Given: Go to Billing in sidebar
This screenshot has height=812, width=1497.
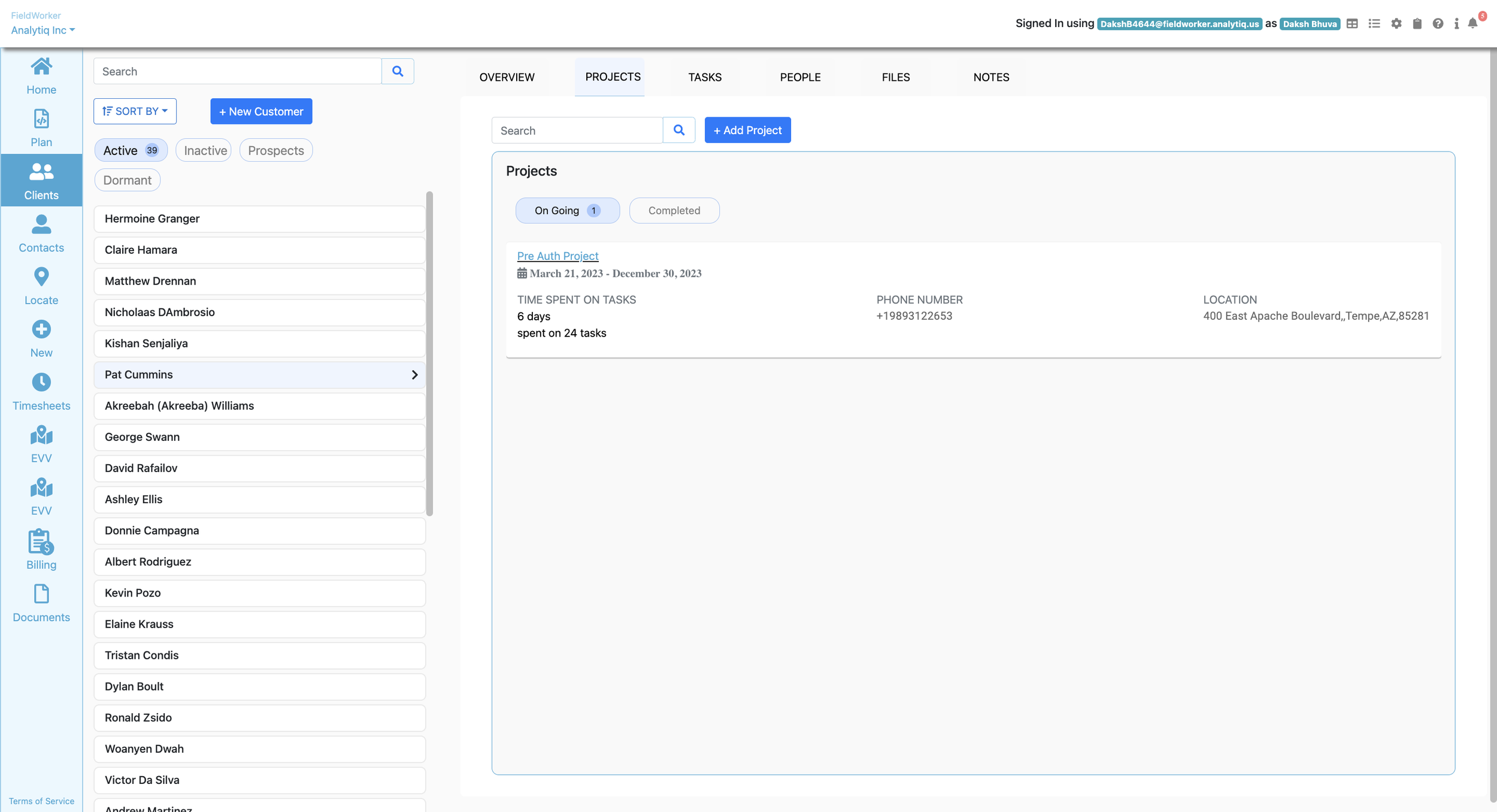Looking at the screenshot, I should tap(41, 550).
